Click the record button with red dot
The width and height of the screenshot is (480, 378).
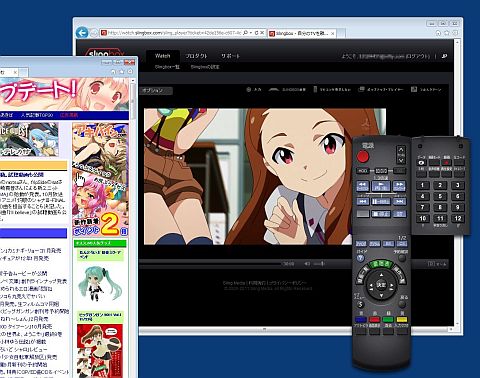446,163
